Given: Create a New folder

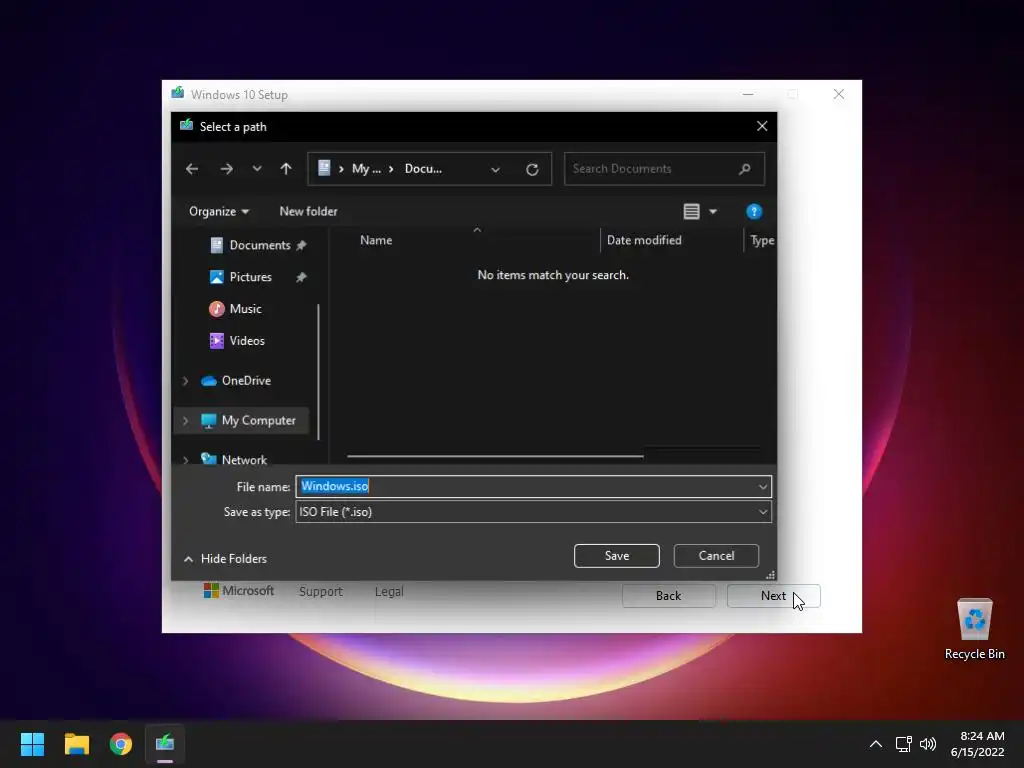Looking at the screenshot, I should tap(308, 212).
